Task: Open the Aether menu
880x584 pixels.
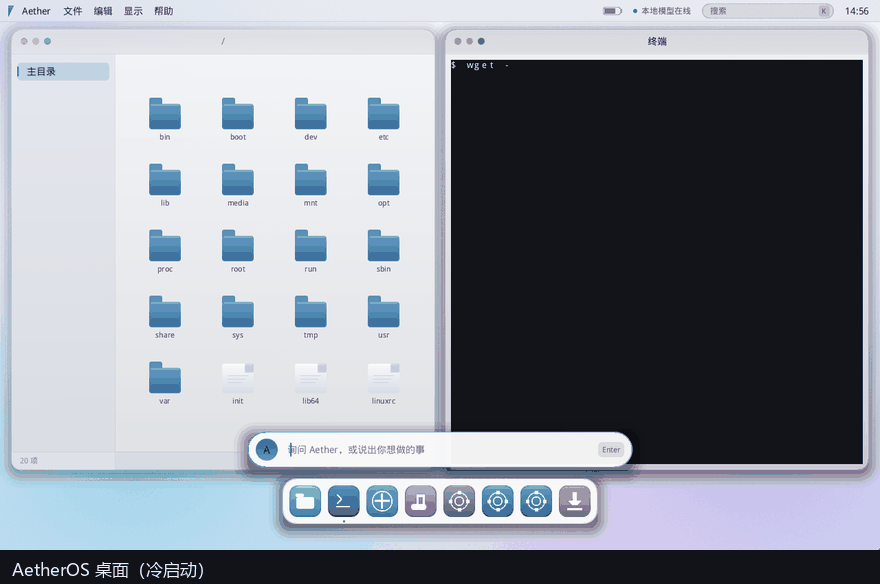Action: (36, 11)
